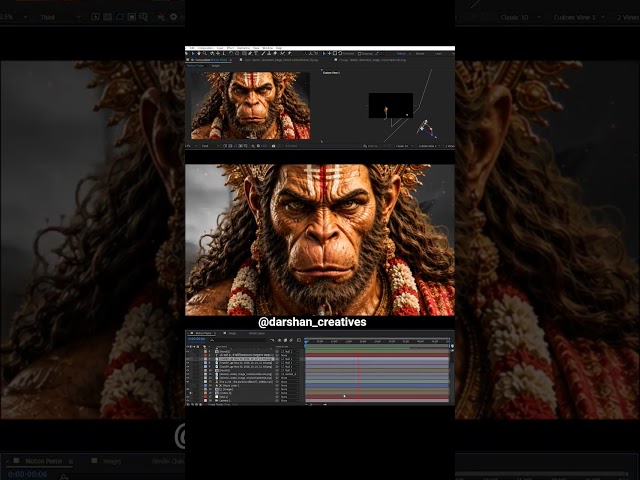Select the Clone Stamp tool
Viewport: 640px width, 480px height.
click(x=269, y=53)
